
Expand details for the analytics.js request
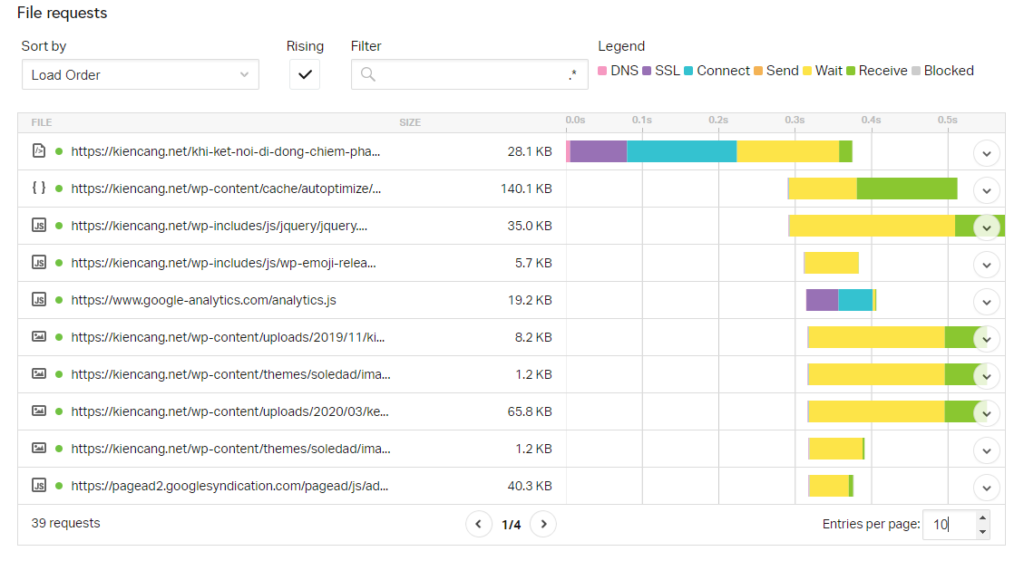click(x=986, y=301)
